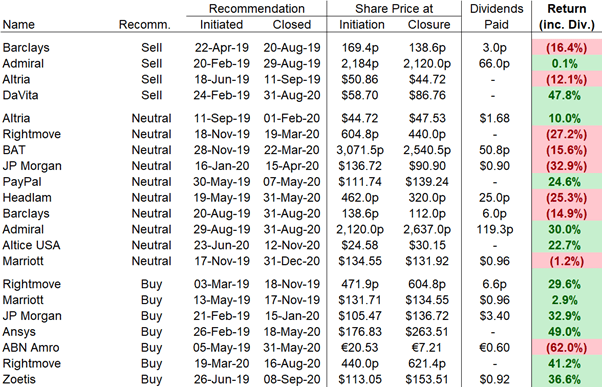Screen dimensions: 602x387
Task: Select the Name column header
Action: (x=18, y=25)
